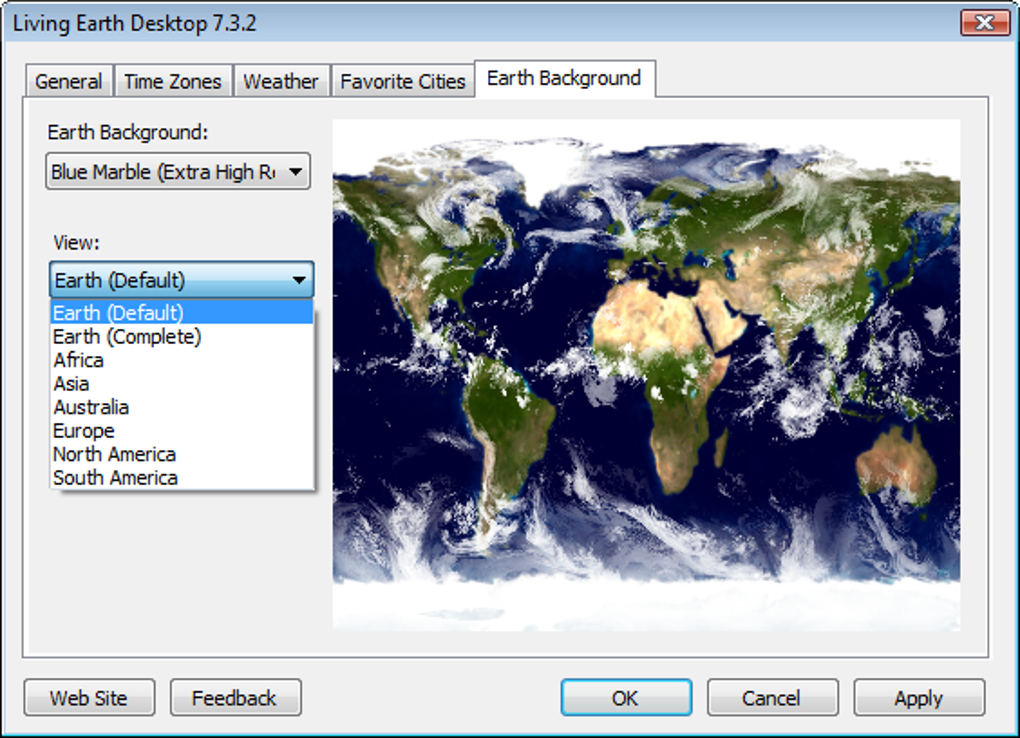Apply the current settings
The width and height of the screenshot is (1020, 738).
pyautogui.click(x=919, y=698)
